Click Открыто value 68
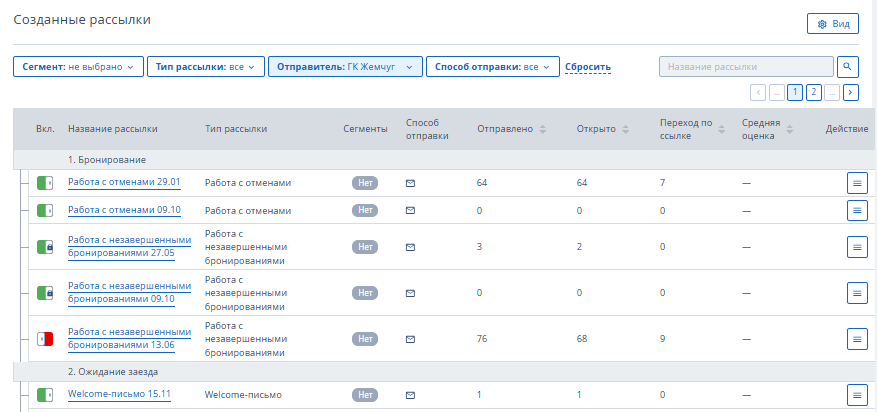 (582, 339)
